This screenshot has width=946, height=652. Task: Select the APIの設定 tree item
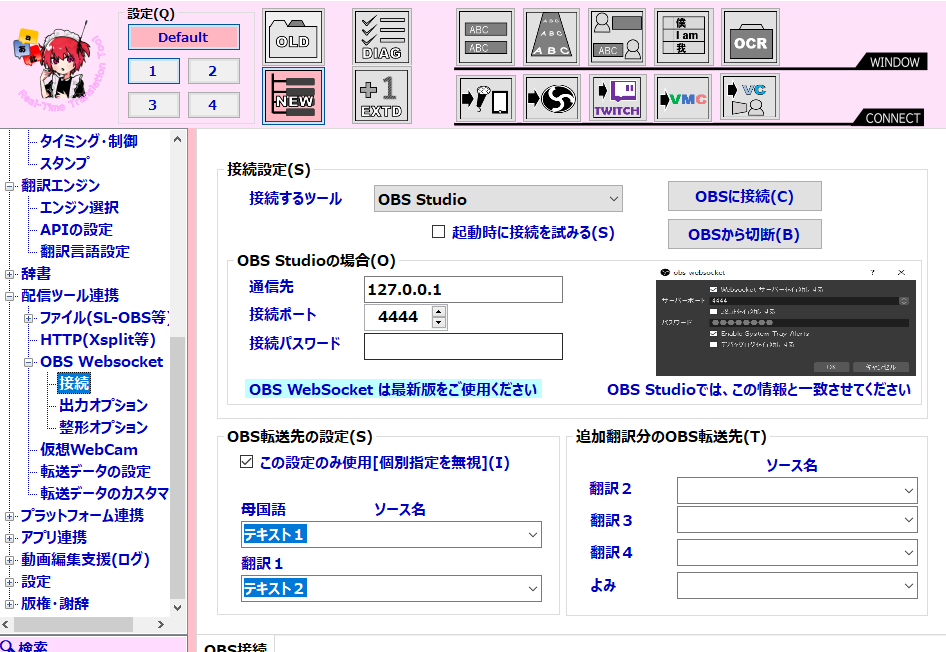click(76, 230)
